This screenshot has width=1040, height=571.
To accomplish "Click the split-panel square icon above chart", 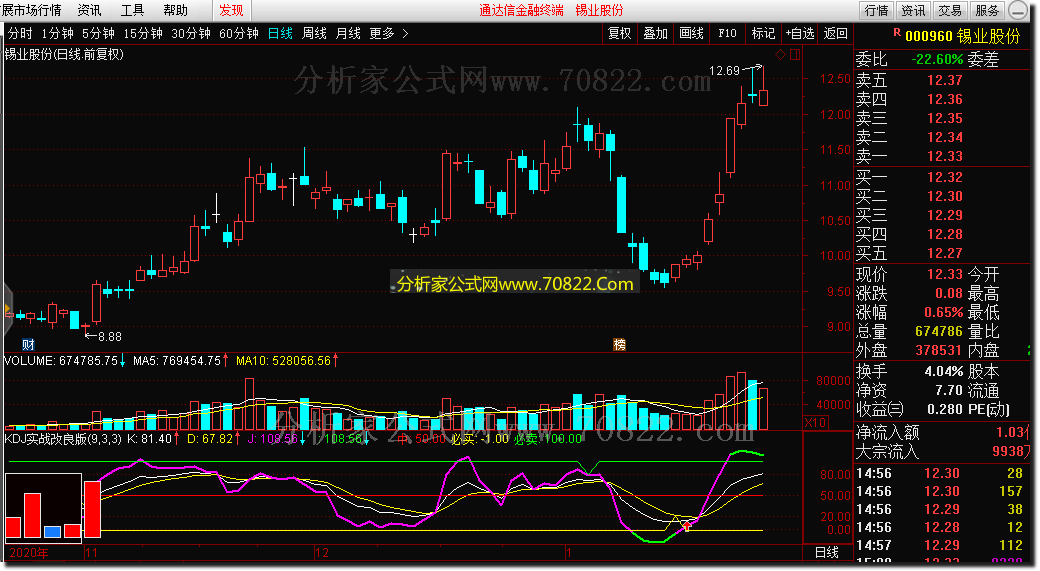I will point(795,54).
